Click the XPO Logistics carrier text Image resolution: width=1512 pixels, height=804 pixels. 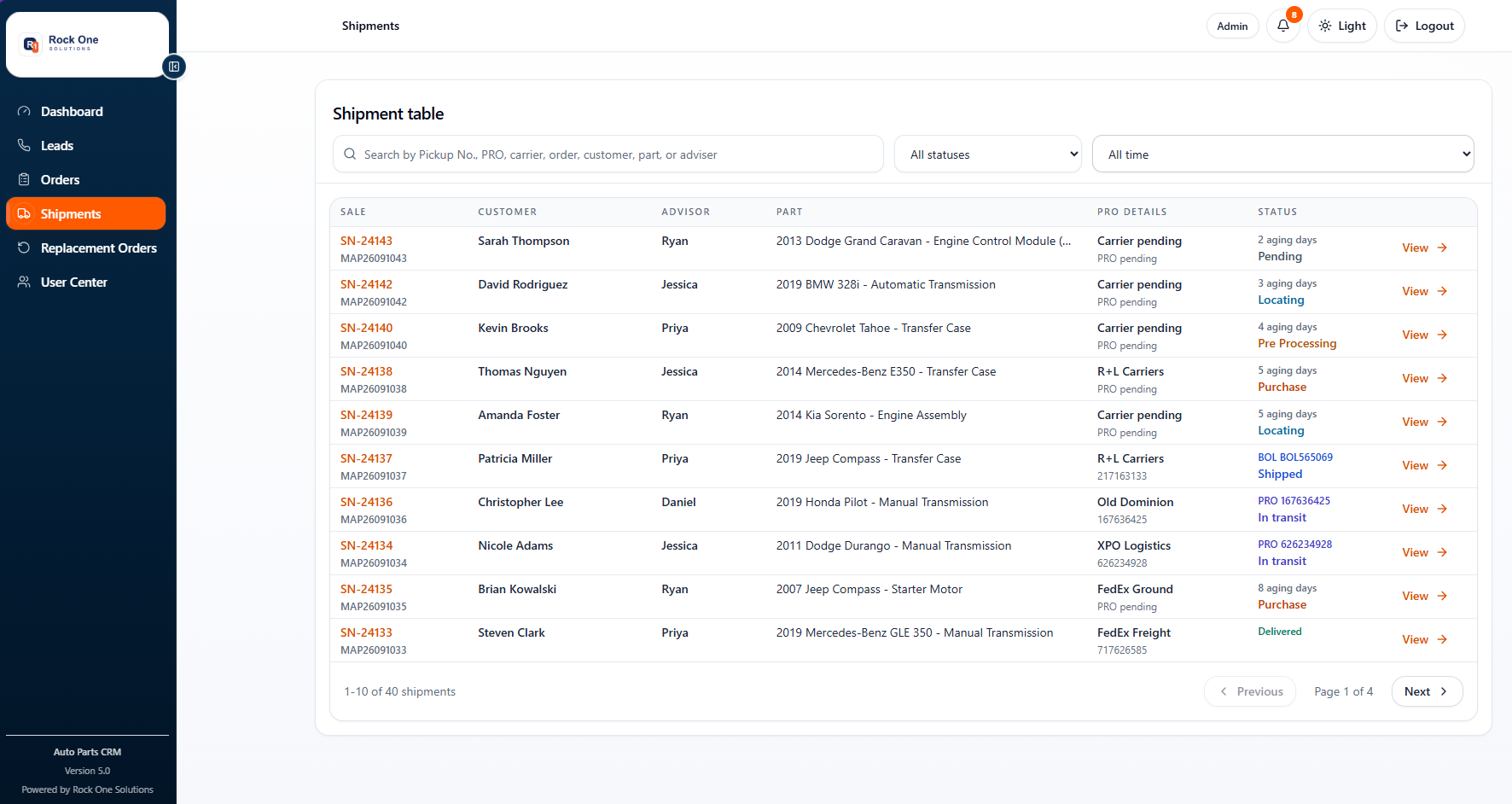coord(1133,545)
